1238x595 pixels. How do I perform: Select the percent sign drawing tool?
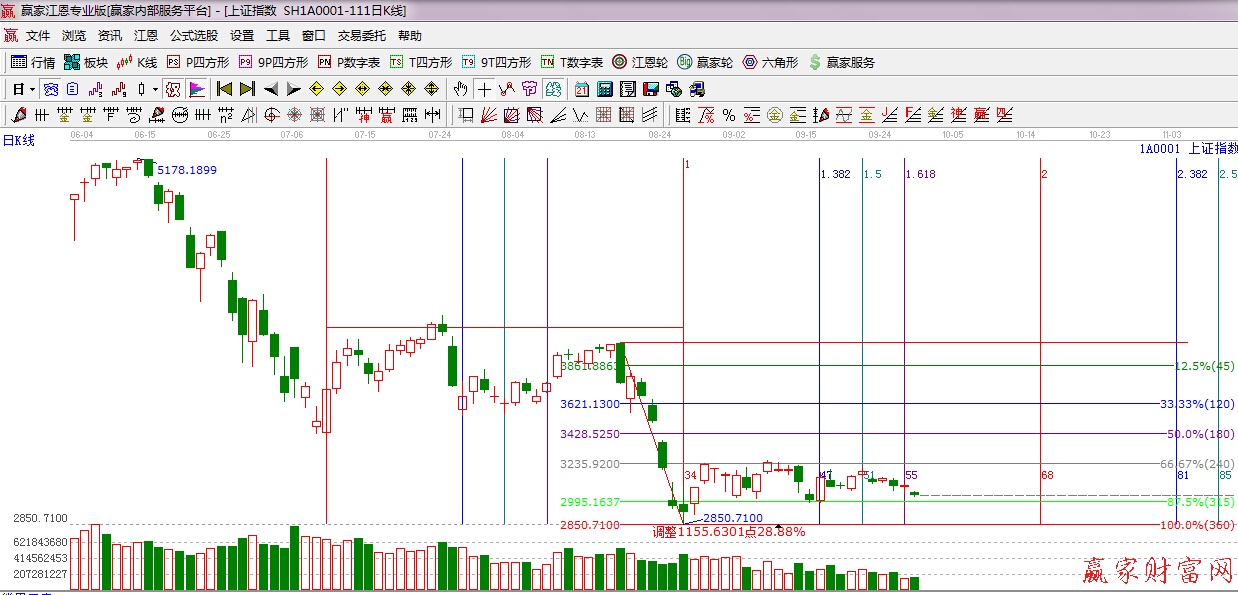point(728,115)
